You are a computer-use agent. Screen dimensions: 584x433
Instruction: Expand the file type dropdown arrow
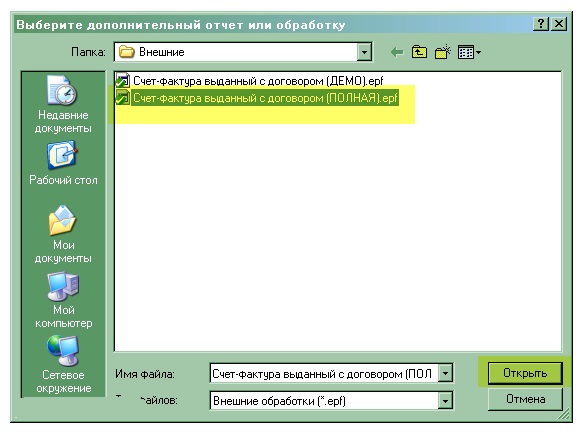click(x=445, y=401)
